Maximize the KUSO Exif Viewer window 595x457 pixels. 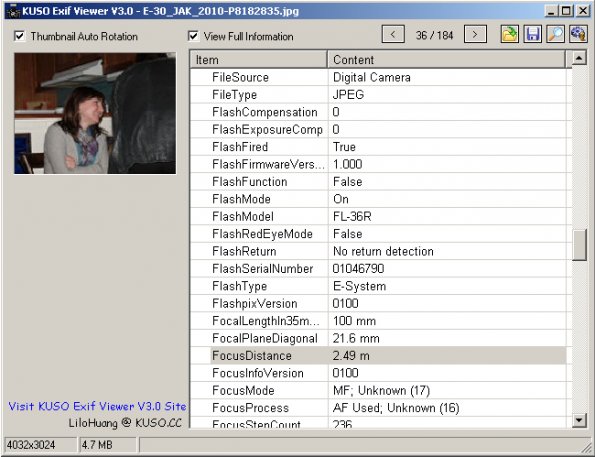(x=566, y=11)
